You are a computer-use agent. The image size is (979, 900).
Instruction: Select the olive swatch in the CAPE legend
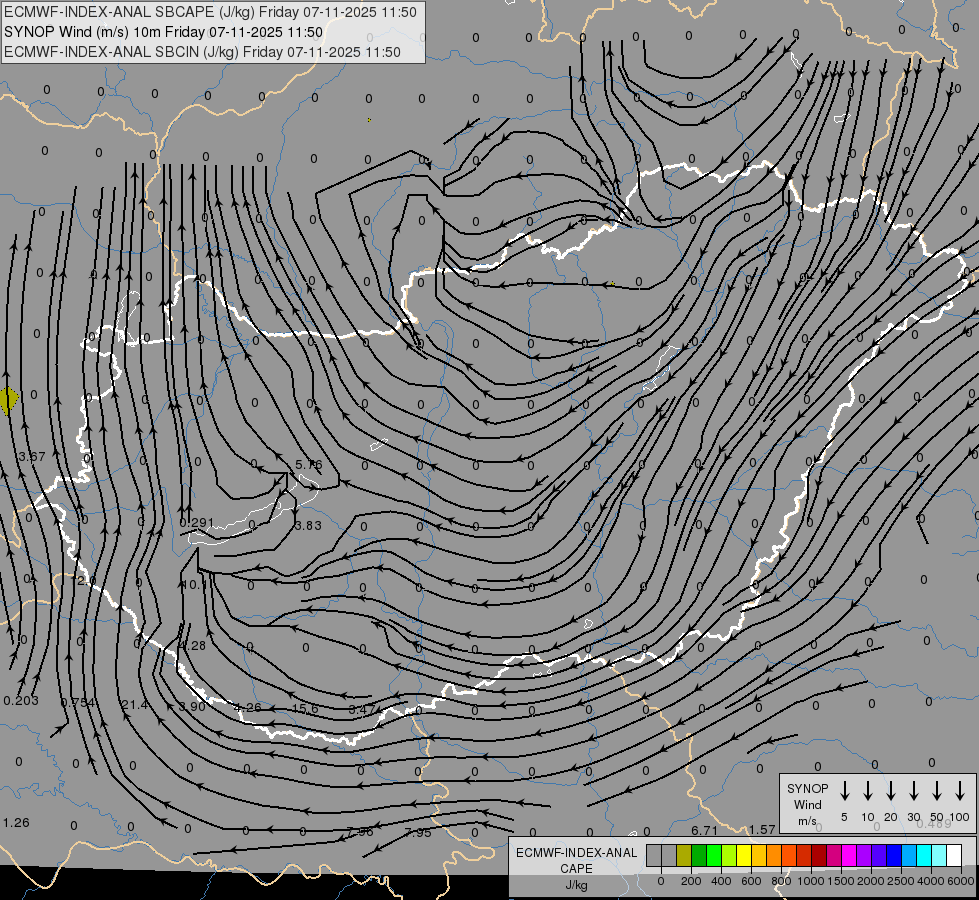point(684,855)
